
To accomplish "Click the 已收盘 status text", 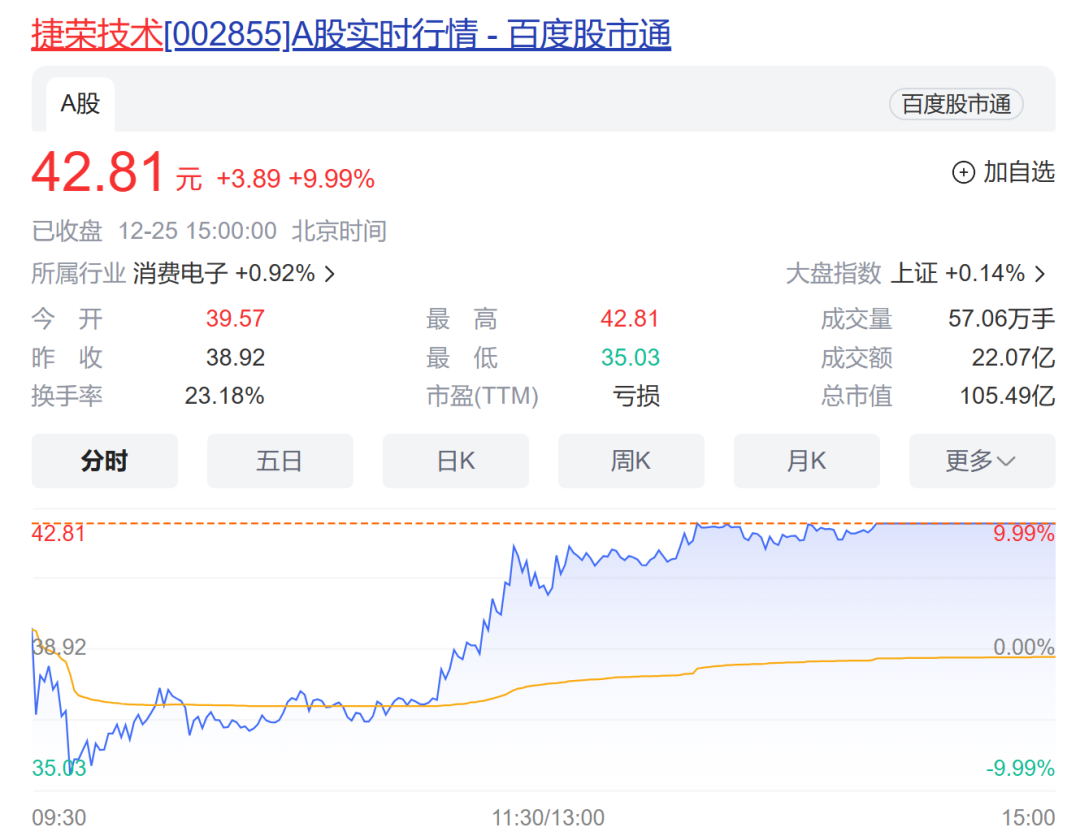I will pyautogui.click(x=67, y=231).
